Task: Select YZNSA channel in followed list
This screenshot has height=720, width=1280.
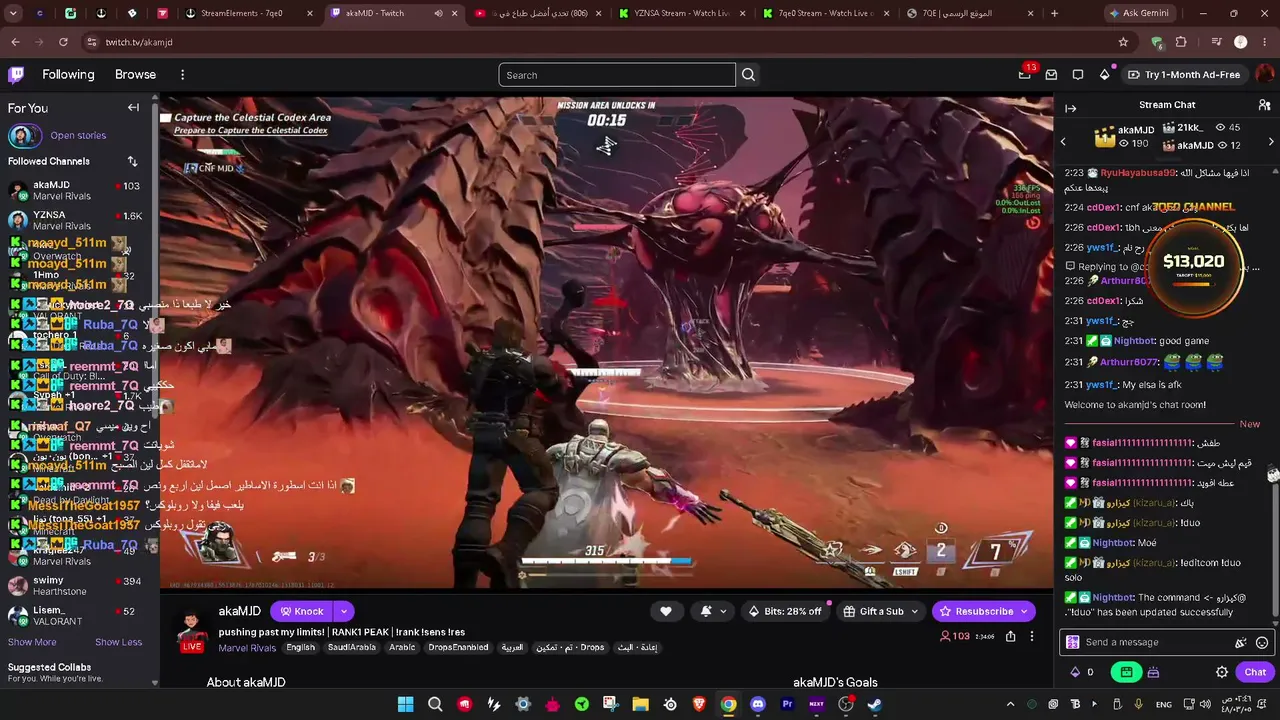Action: pyautogui.click(x=75, y=221)
